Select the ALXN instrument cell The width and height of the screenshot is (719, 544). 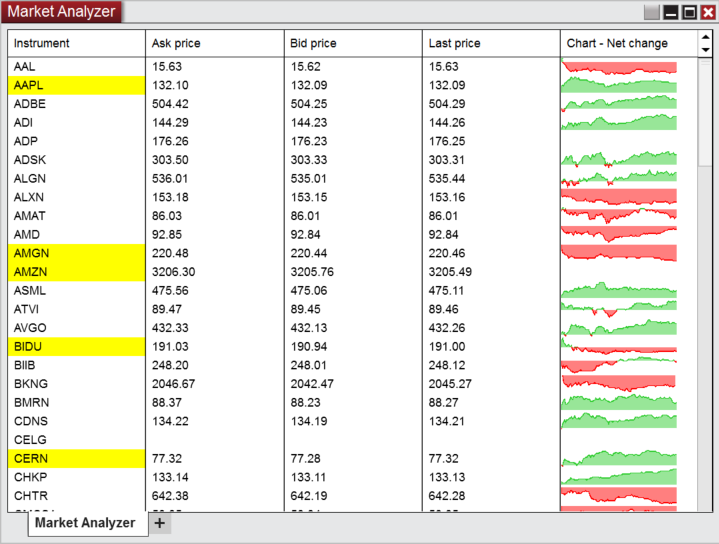coord(76,197)
